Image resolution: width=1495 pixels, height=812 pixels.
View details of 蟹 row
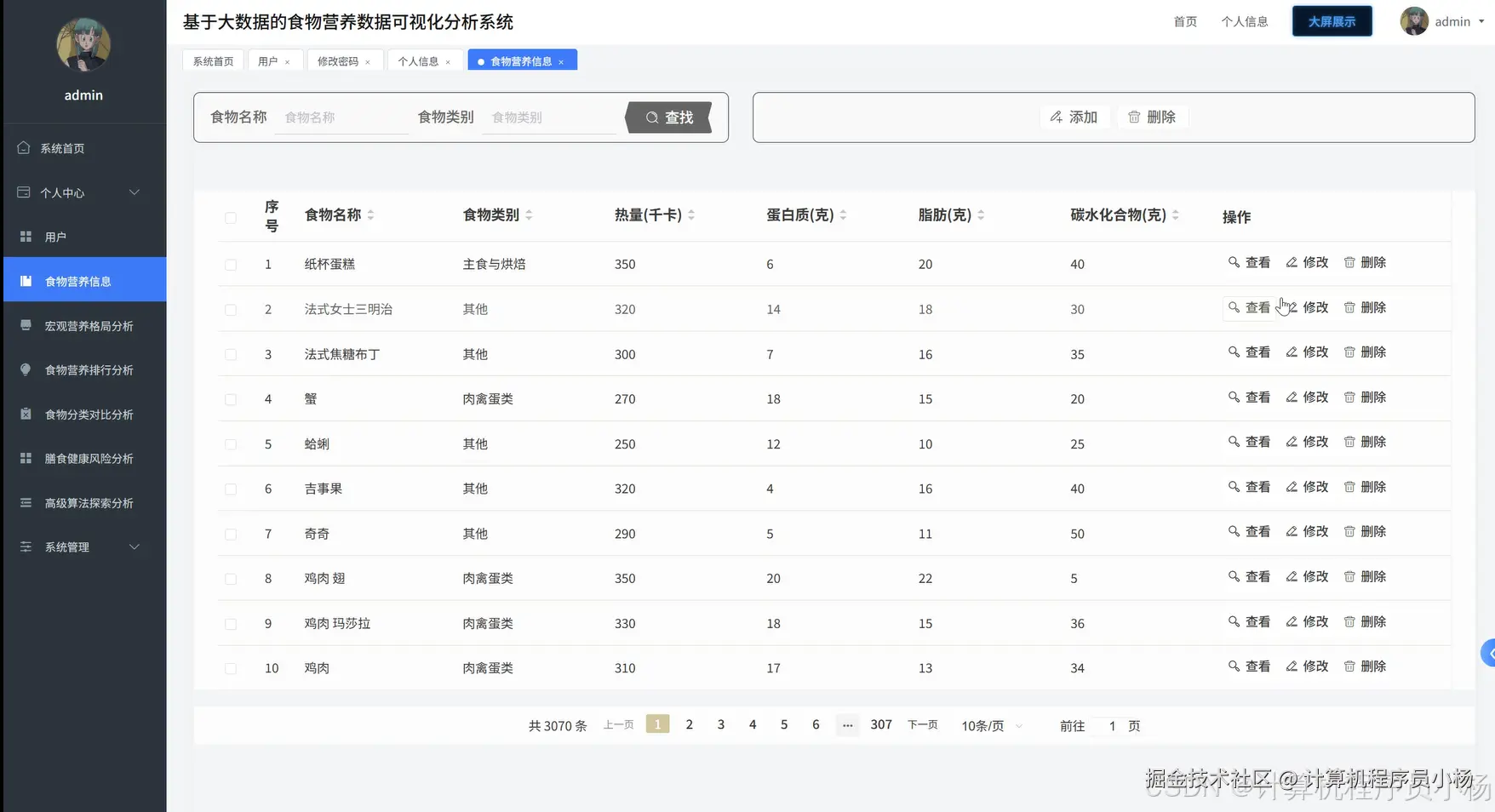(1249, 397)
